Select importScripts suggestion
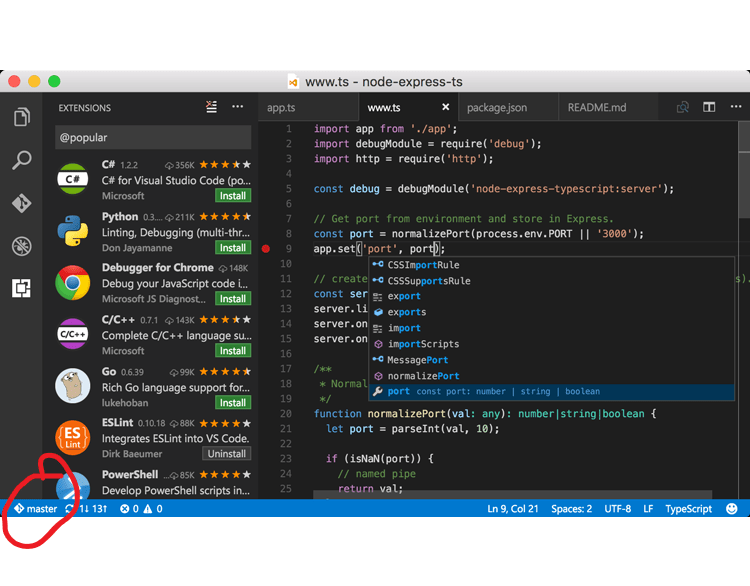The height and width of the screenshot is (586, 750). [x=552, y=344]
